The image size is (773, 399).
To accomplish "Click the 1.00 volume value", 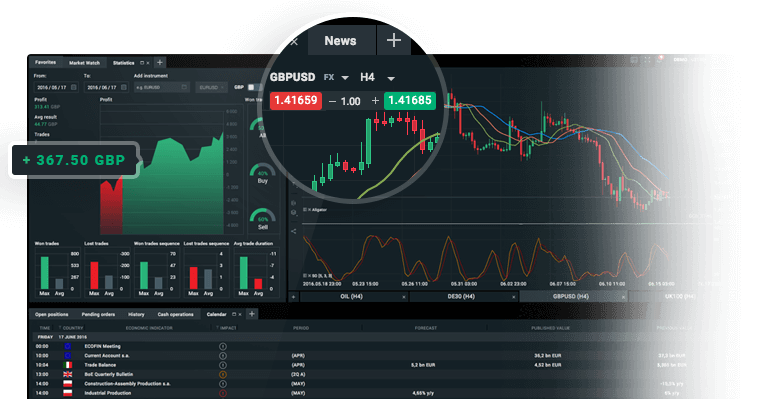I will (351, 102).
